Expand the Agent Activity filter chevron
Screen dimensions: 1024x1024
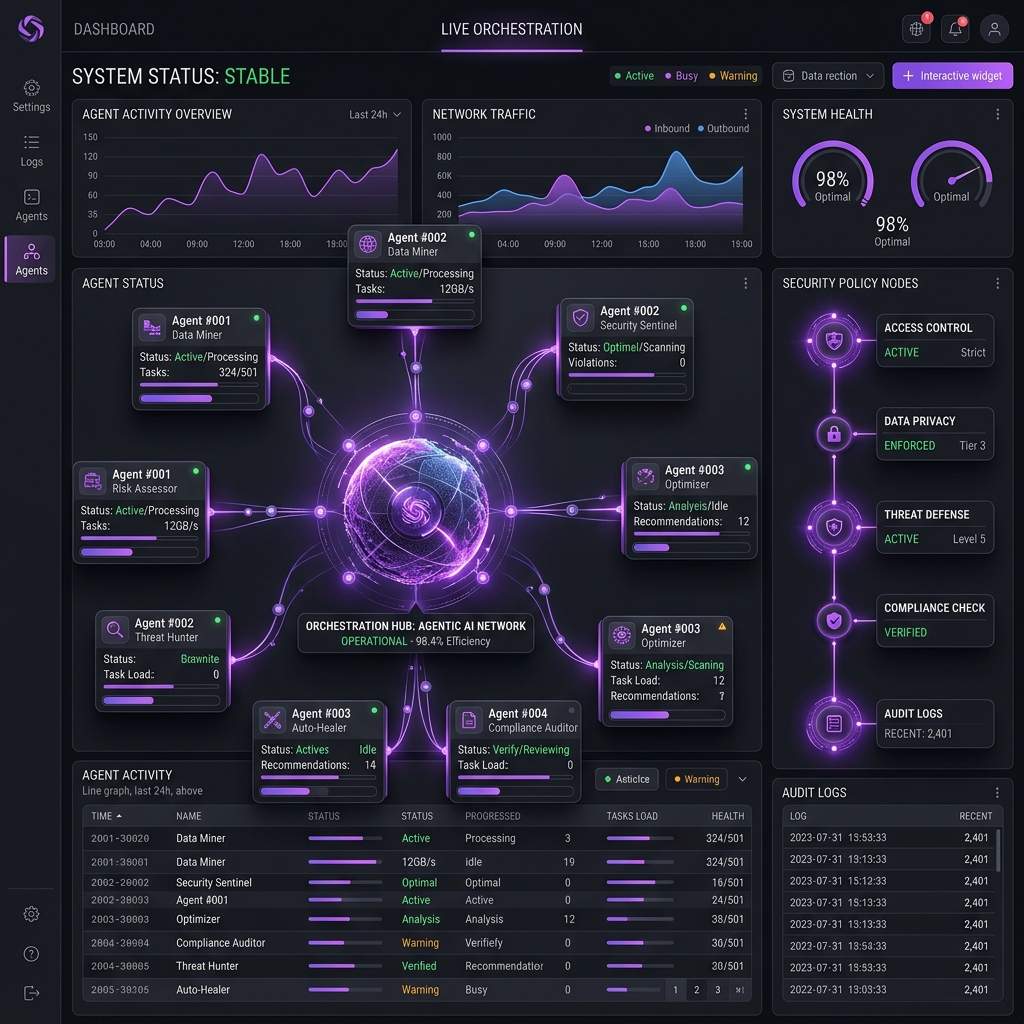tap(743, 779)
